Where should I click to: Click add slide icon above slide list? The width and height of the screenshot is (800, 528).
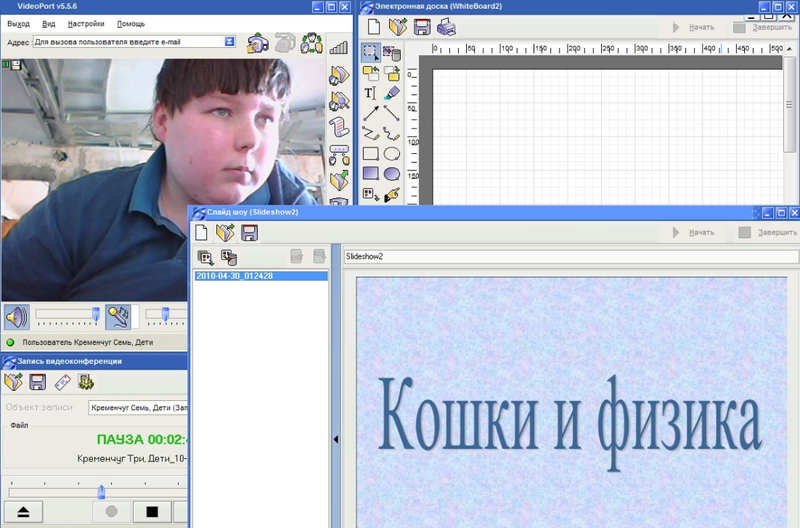tap(206, 257)
